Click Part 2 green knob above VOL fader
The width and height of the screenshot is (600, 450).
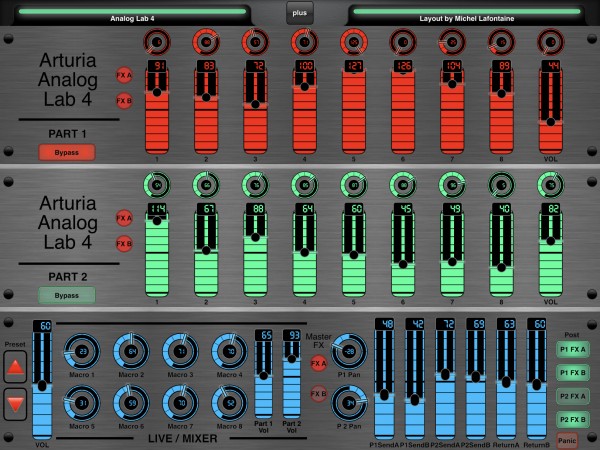pos(551,185)
